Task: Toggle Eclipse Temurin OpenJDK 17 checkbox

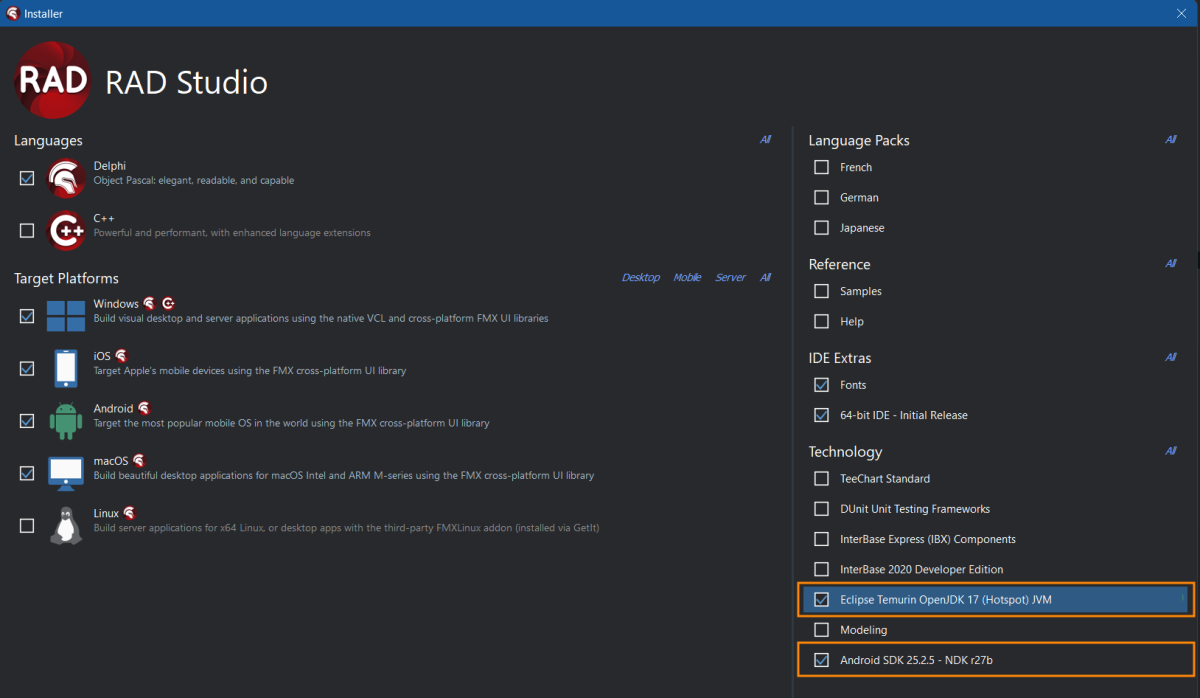Action: pos(822,599)
